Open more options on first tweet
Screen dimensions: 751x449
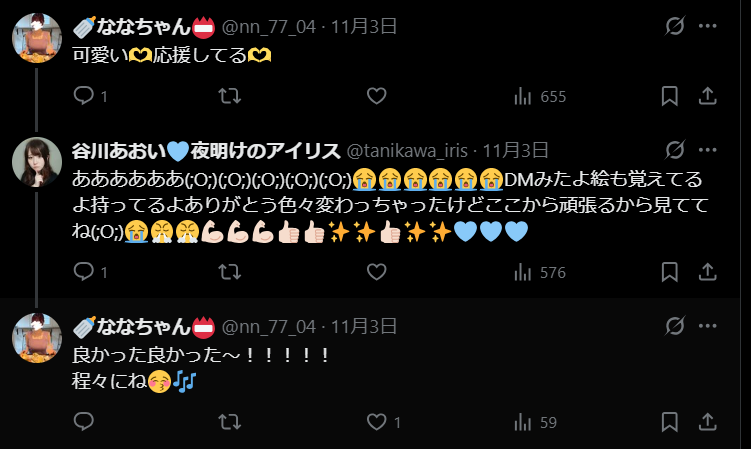tap(707, 26)
